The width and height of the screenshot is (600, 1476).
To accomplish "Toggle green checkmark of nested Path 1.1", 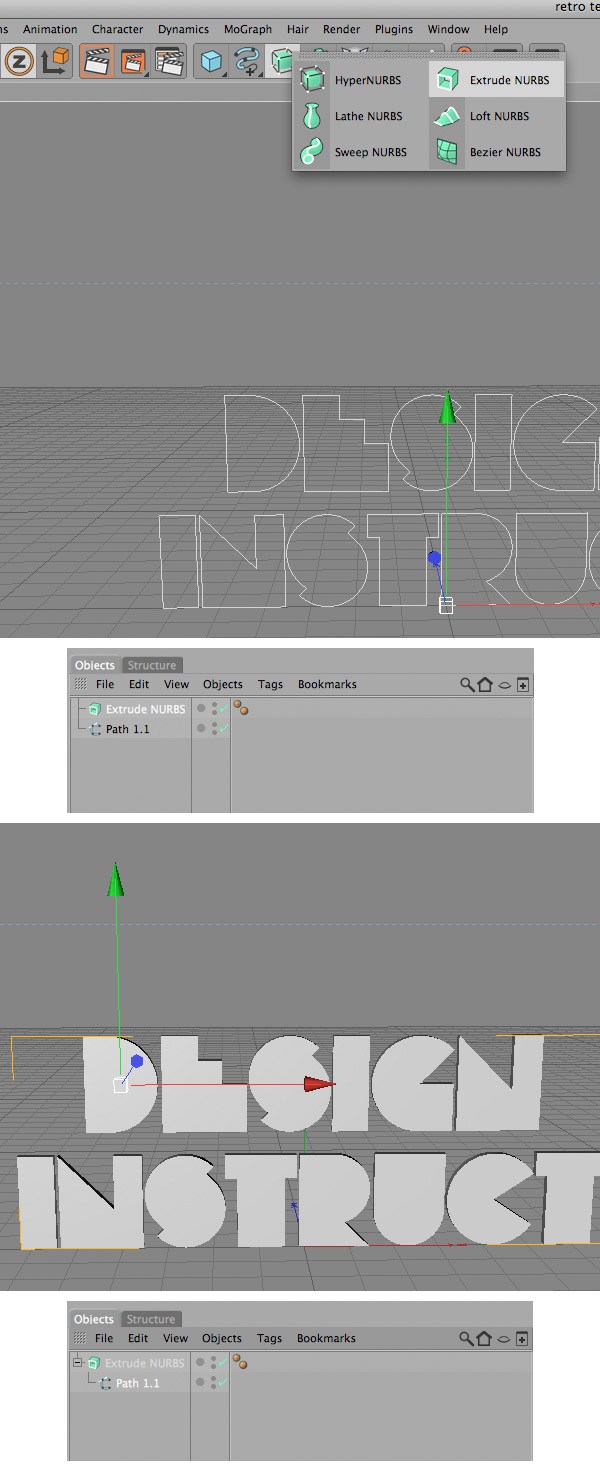I will 222,1383.
